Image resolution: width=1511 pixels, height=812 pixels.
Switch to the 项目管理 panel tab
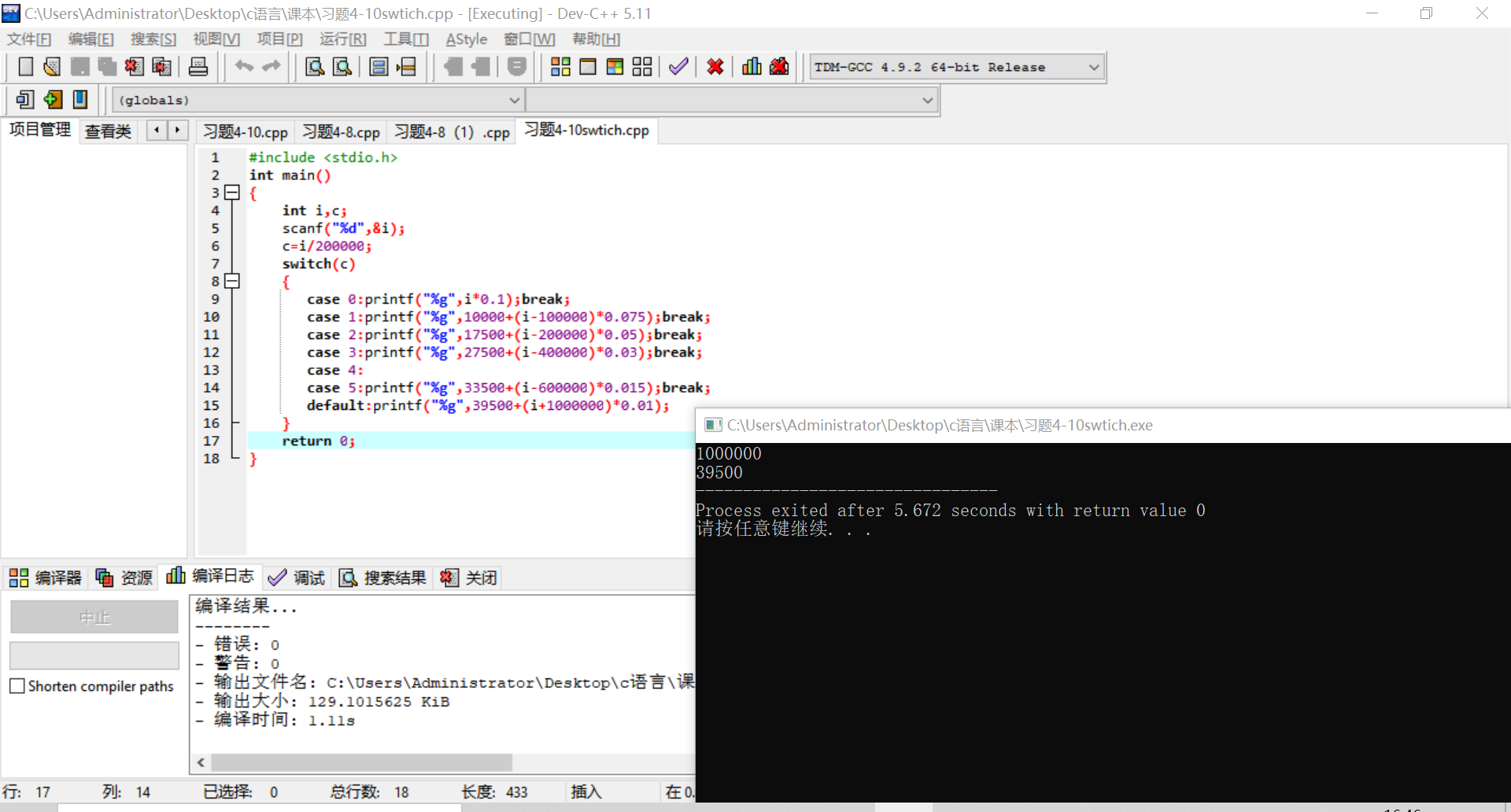pos(40,130)
